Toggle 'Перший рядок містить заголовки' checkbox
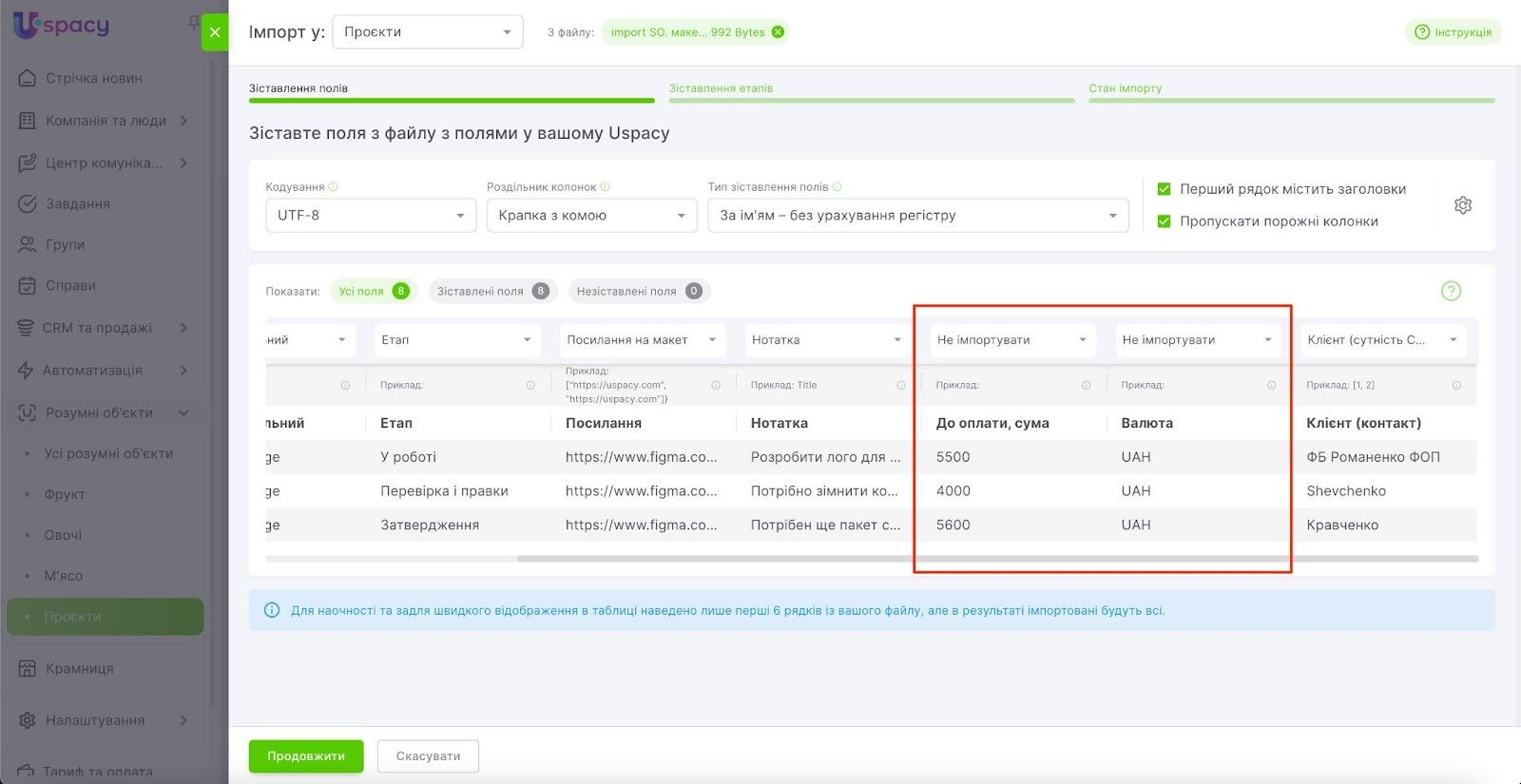Viewport: 1521px width, 784px height. click(1164, 189)
